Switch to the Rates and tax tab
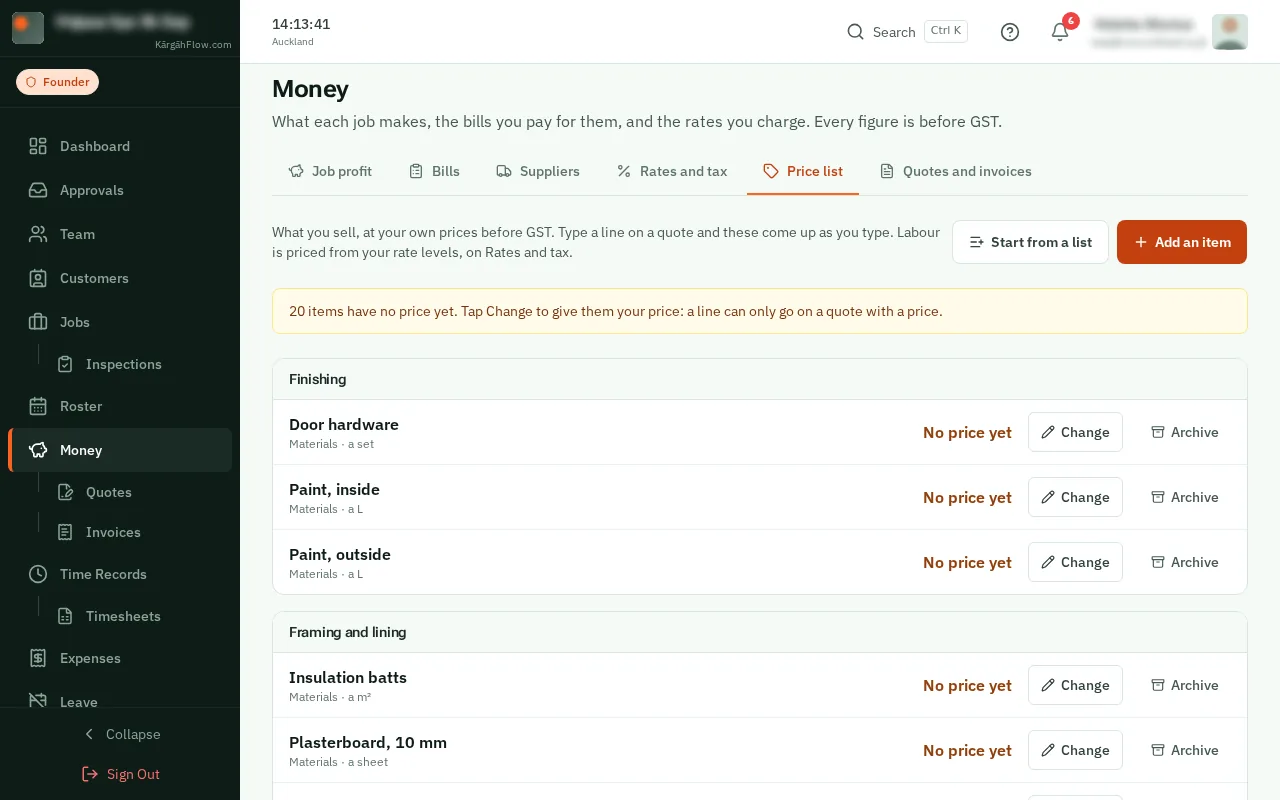 [x=672, y=171]
